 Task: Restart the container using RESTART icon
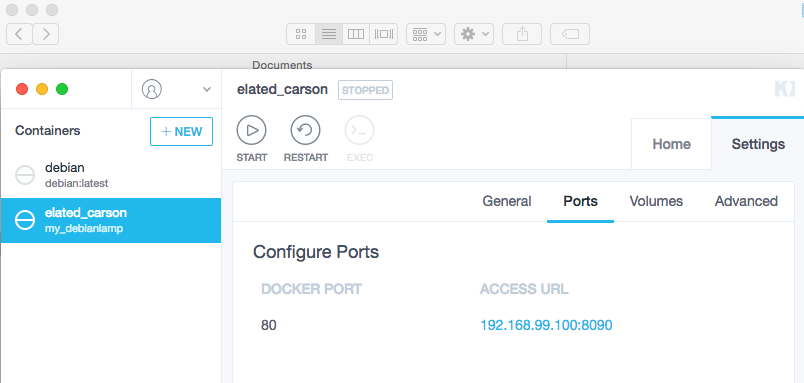tap(306, 131)
